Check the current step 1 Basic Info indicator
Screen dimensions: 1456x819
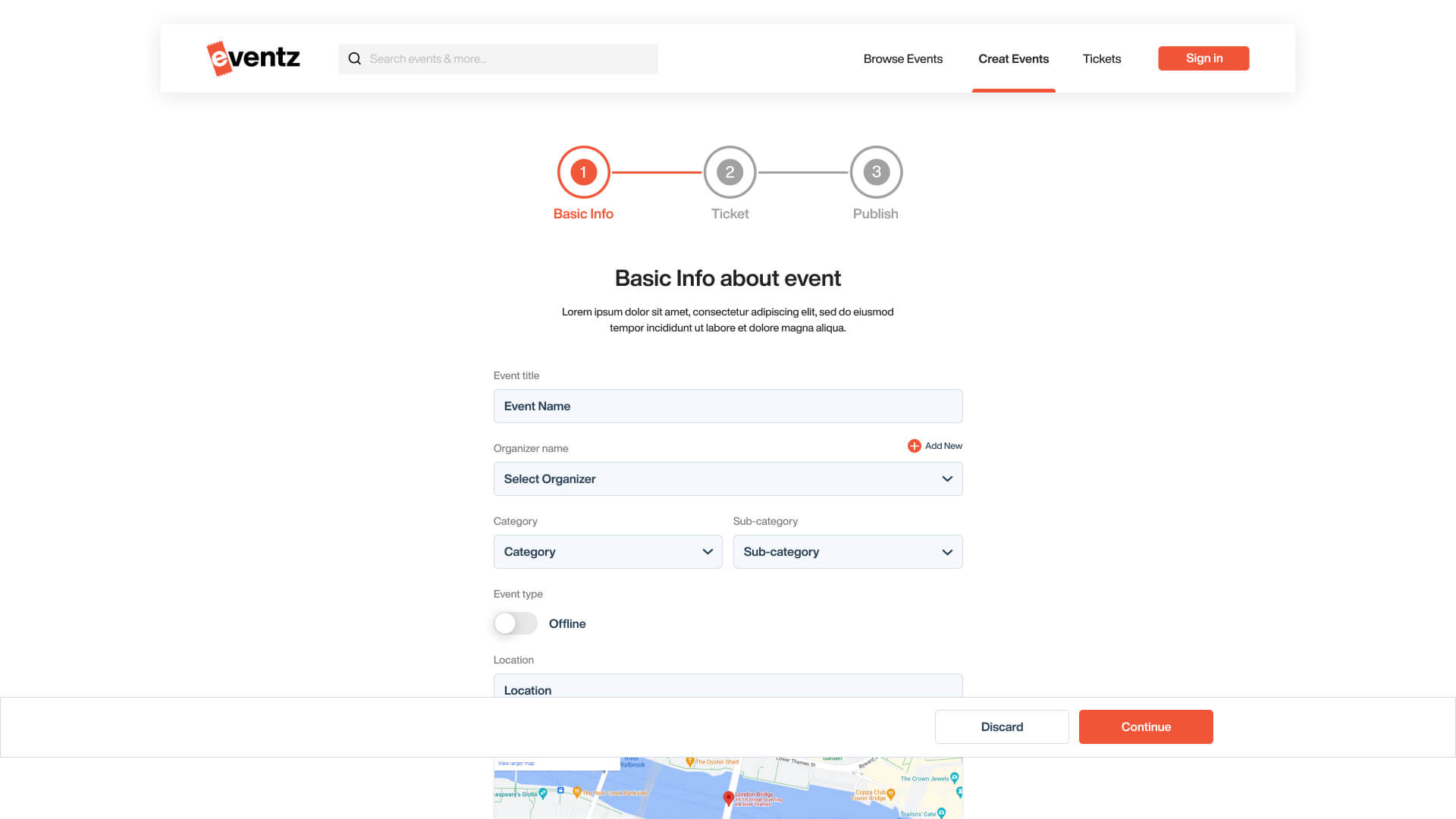pyautogui.click(x=582, y=171)
